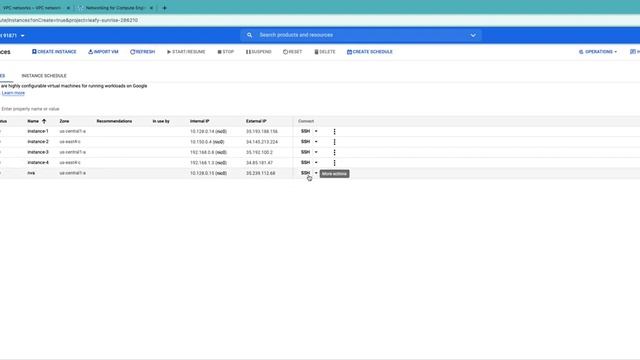The height and width of the screenshot is (360, 640).
Task: Connect via SSH to instance-4
Action: pyautogui.click(x=305, y=162)
